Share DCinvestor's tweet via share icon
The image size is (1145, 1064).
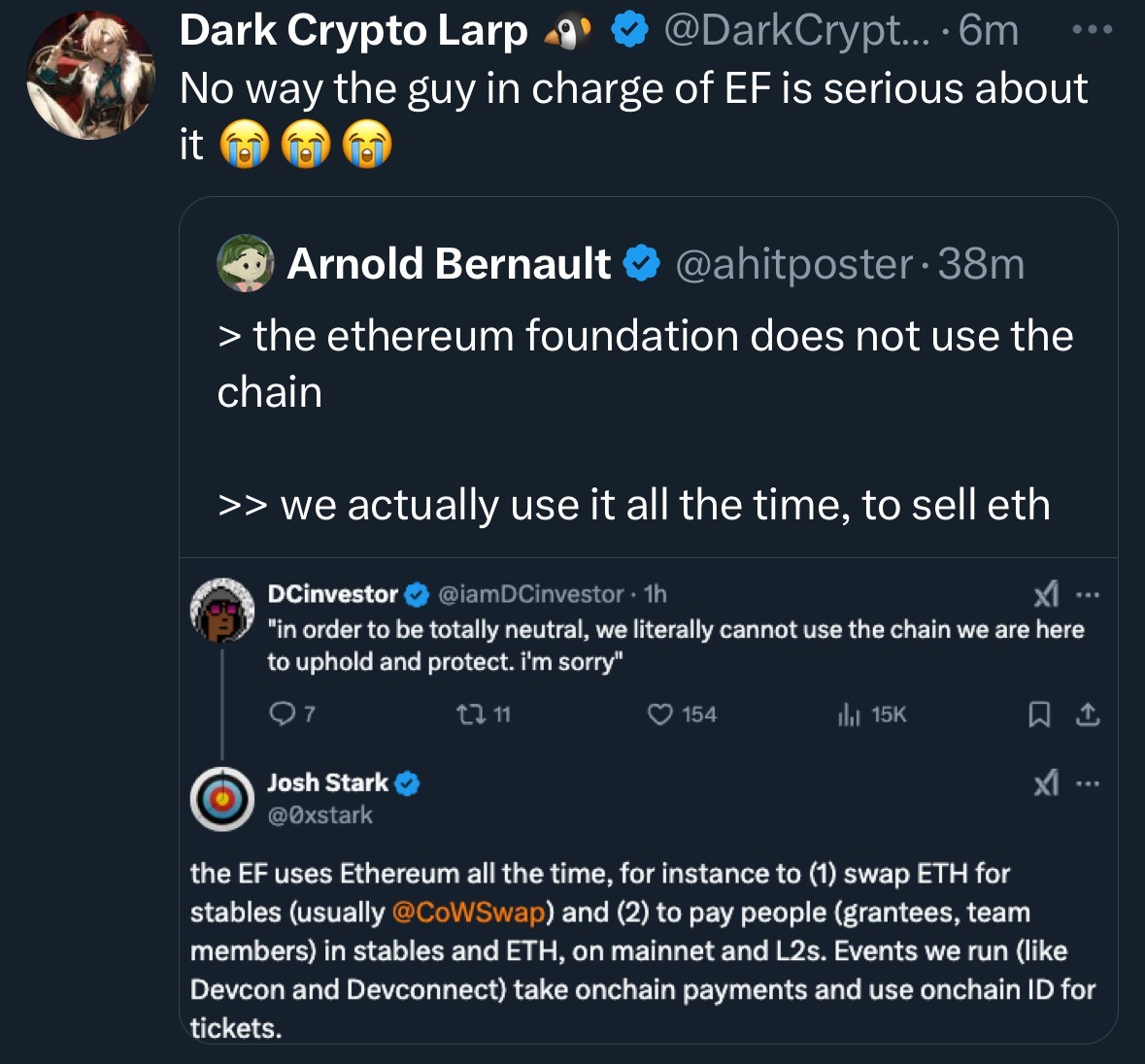[x=1089, y=715]
